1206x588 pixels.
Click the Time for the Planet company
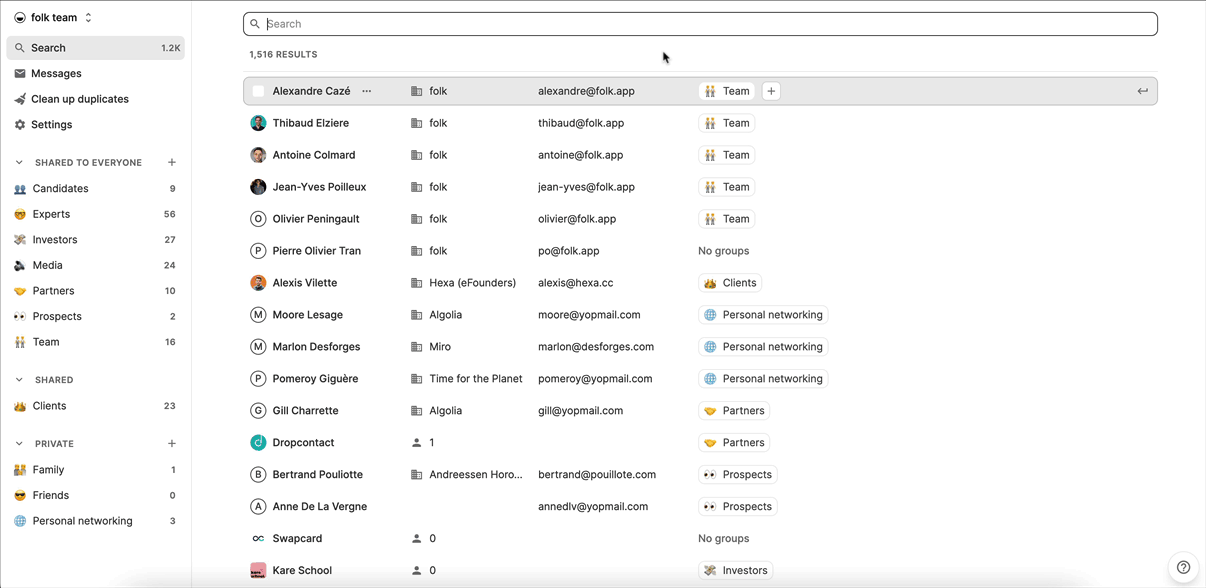[476, 379]
